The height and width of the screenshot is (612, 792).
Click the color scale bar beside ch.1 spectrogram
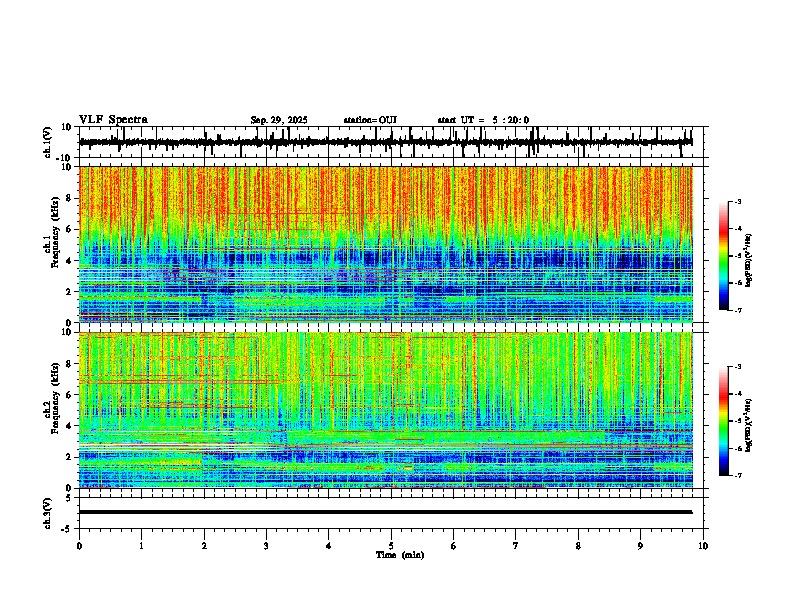pos(724,256)
